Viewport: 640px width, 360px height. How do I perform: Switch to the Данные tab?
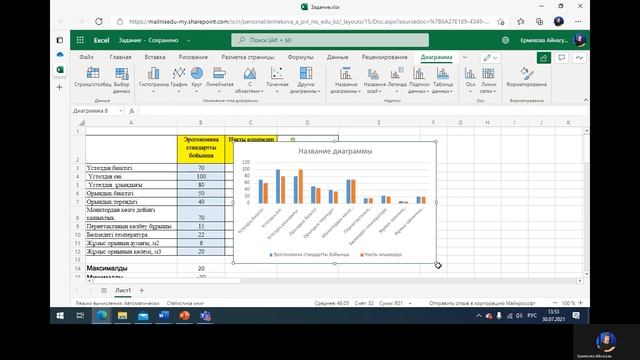[338, 57]
